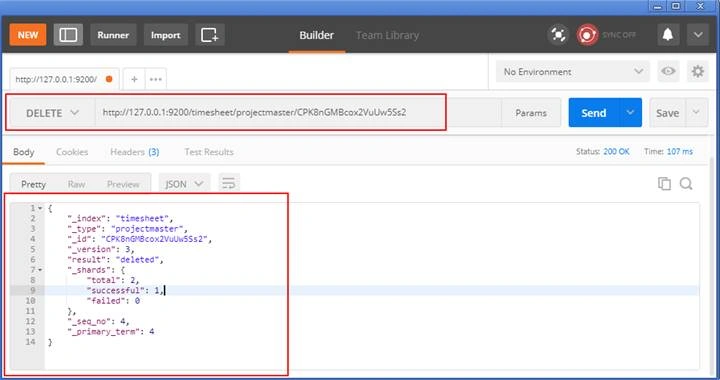Add a new request tab
Viewport: 720px width, 380px height.
click(134, 79)
